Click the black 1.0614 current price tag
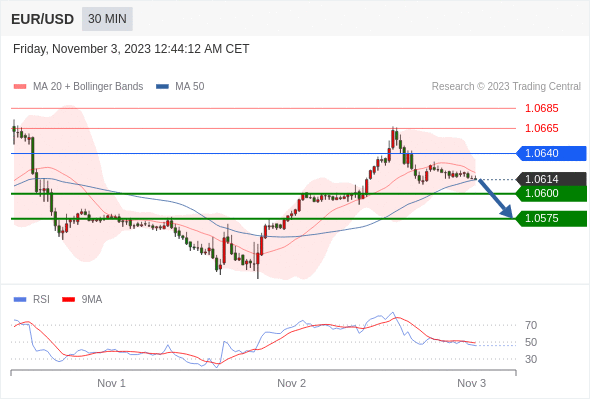This screenshot has height=400, width=590. (x=551, y=179)
